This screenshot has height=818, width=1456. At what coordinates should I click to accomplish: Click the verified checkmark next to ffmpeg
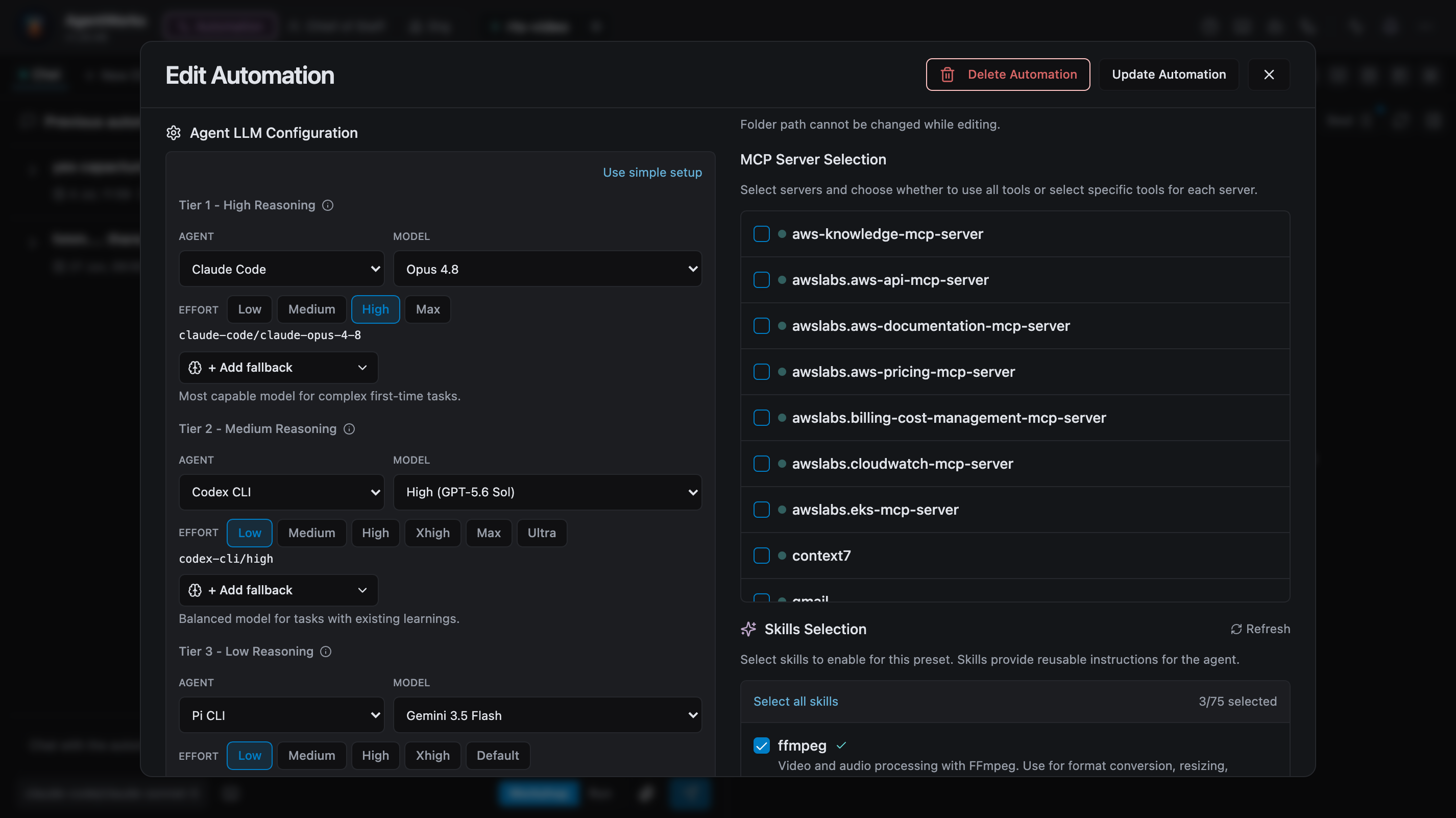[841, 745]
